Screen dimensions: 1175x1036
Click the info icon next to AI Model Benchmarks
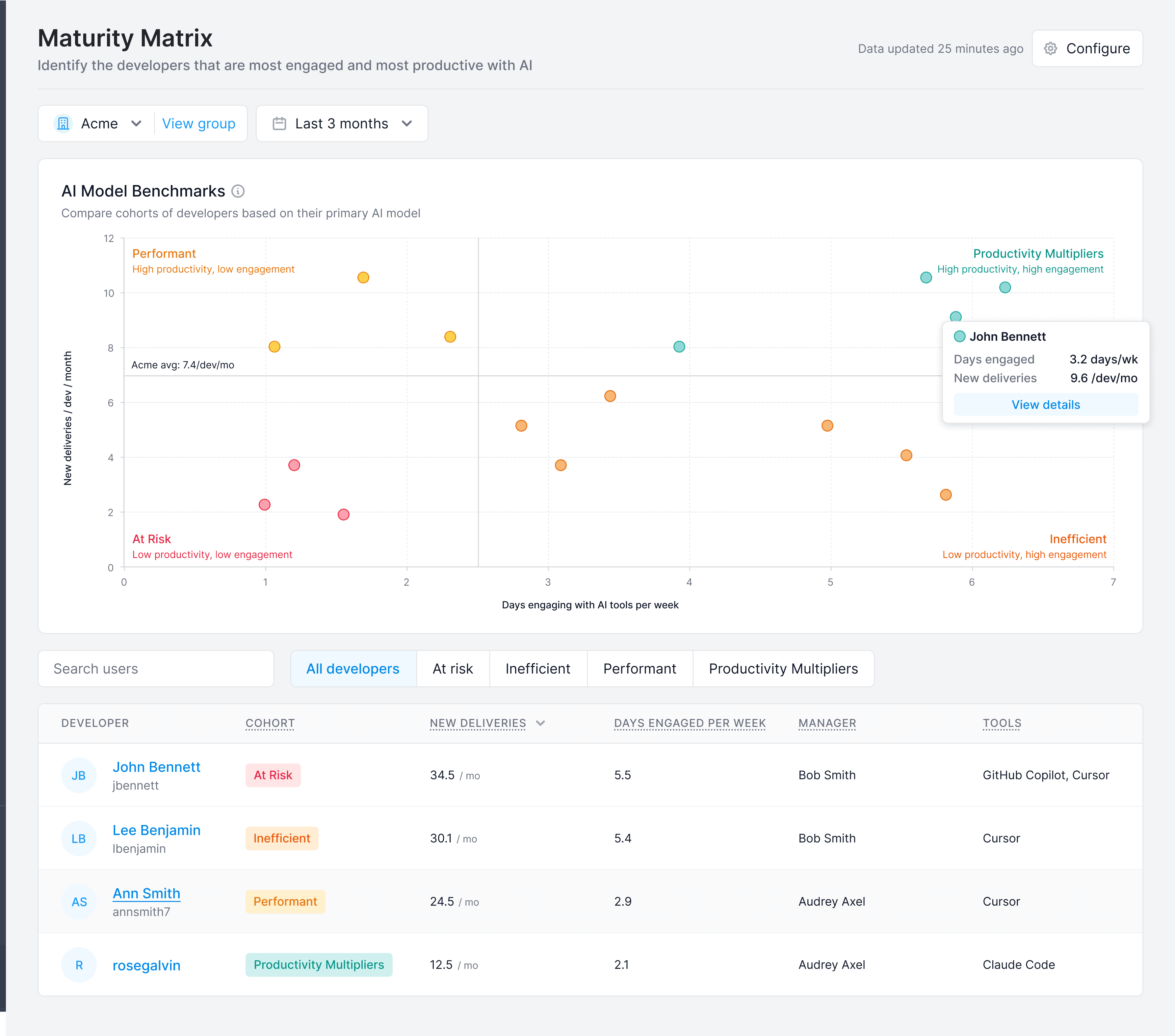[x=238, y=191]
